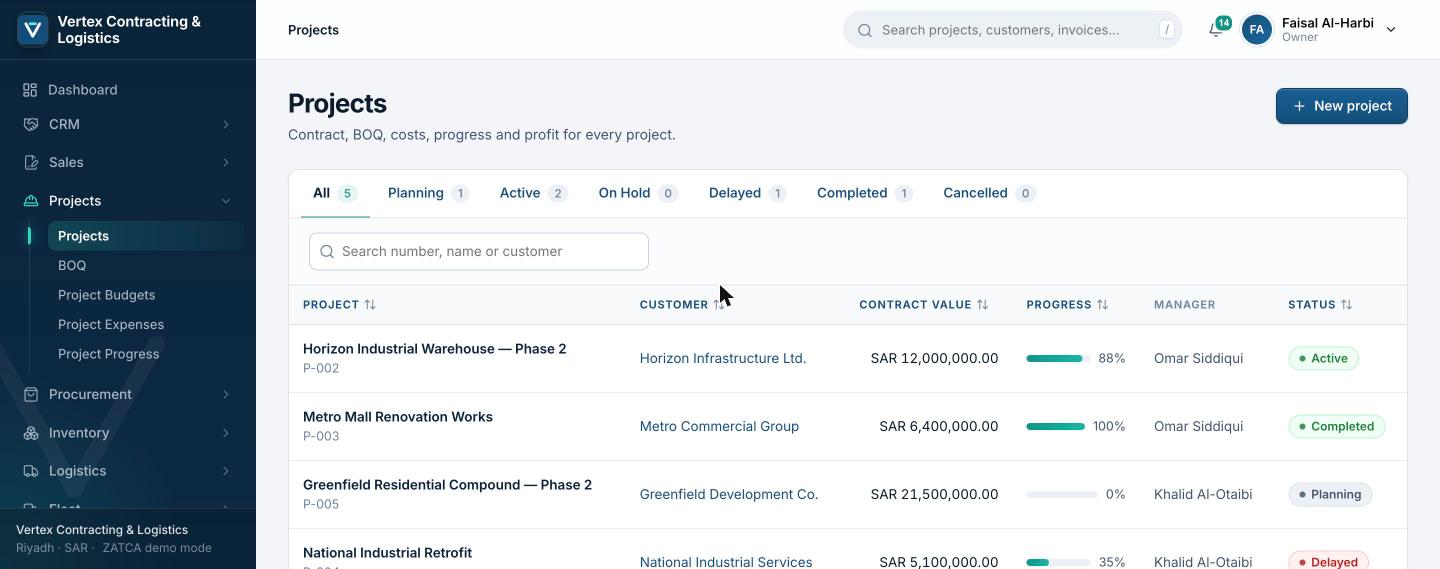Switch to the Active tab
Screen dimensions: 1440x569
533,193
